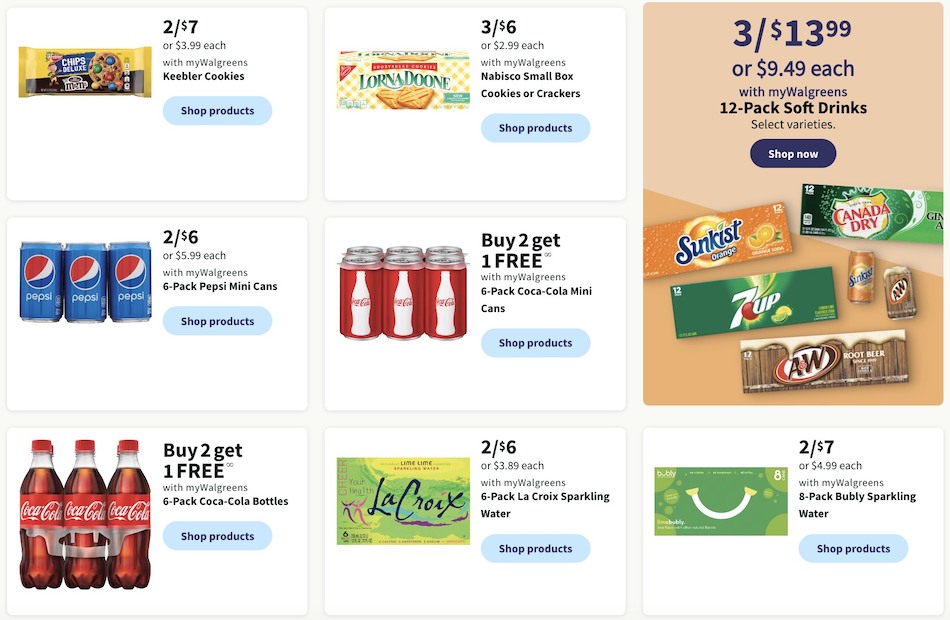Click Shop products for Coca-Cola Mini Cans
The image size is (950, 620).
pyautogui.click(x=535, y=342)
